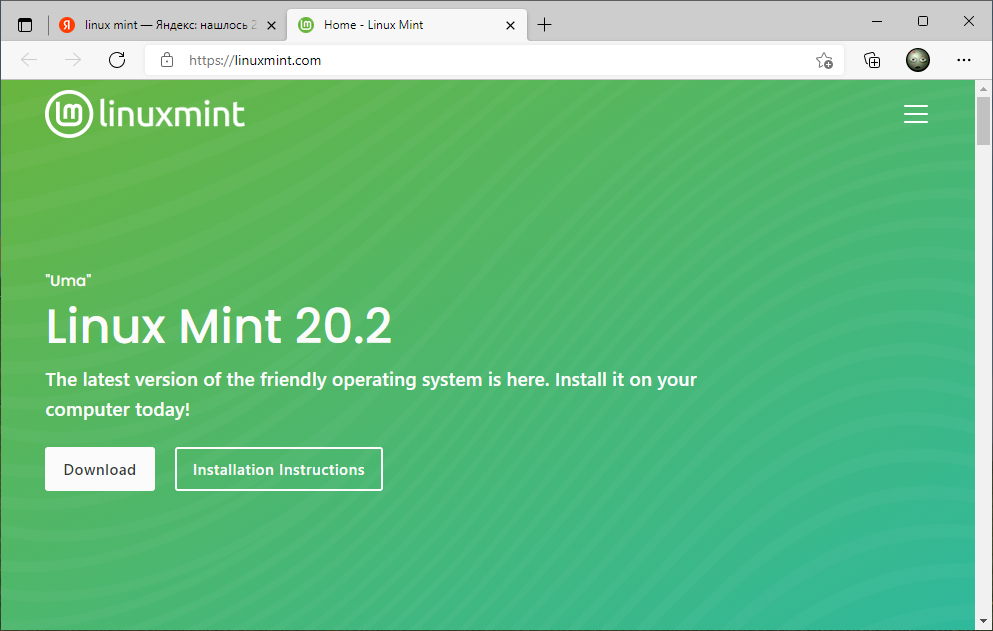This screenshot has width=993, height=631.
Task: Open the Collections panel
Action: 872,60
